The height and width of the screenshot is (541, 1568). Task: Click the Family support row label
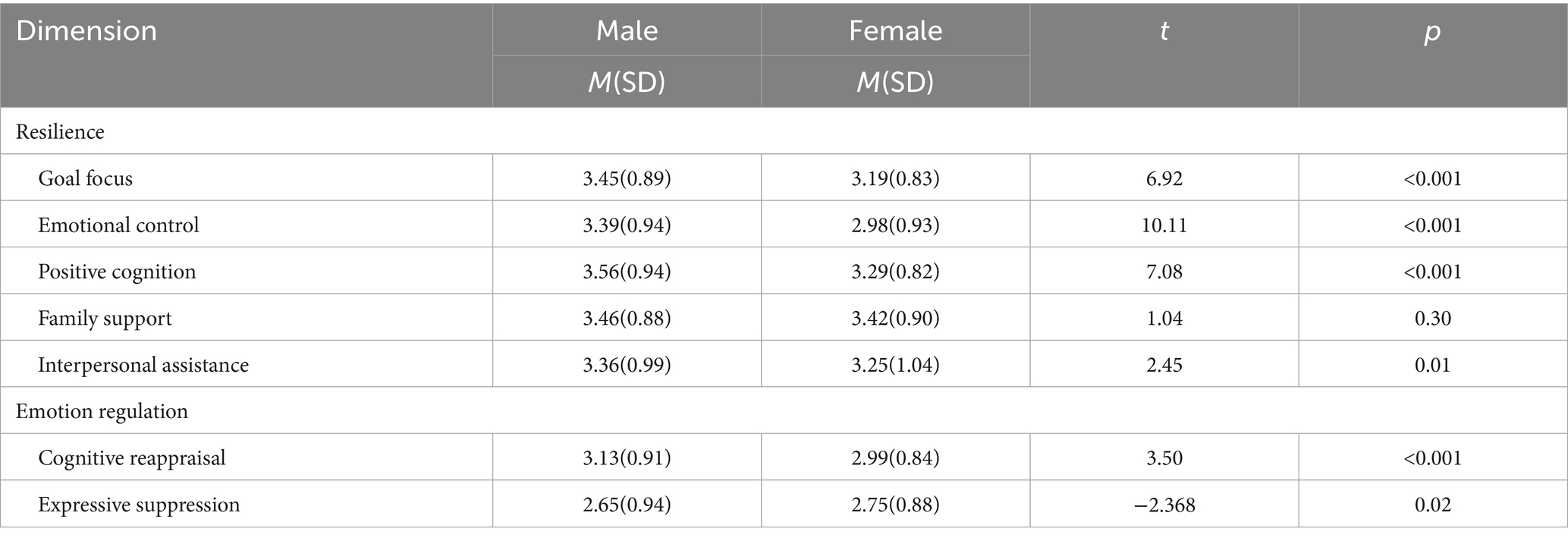[x=105, y=318]
